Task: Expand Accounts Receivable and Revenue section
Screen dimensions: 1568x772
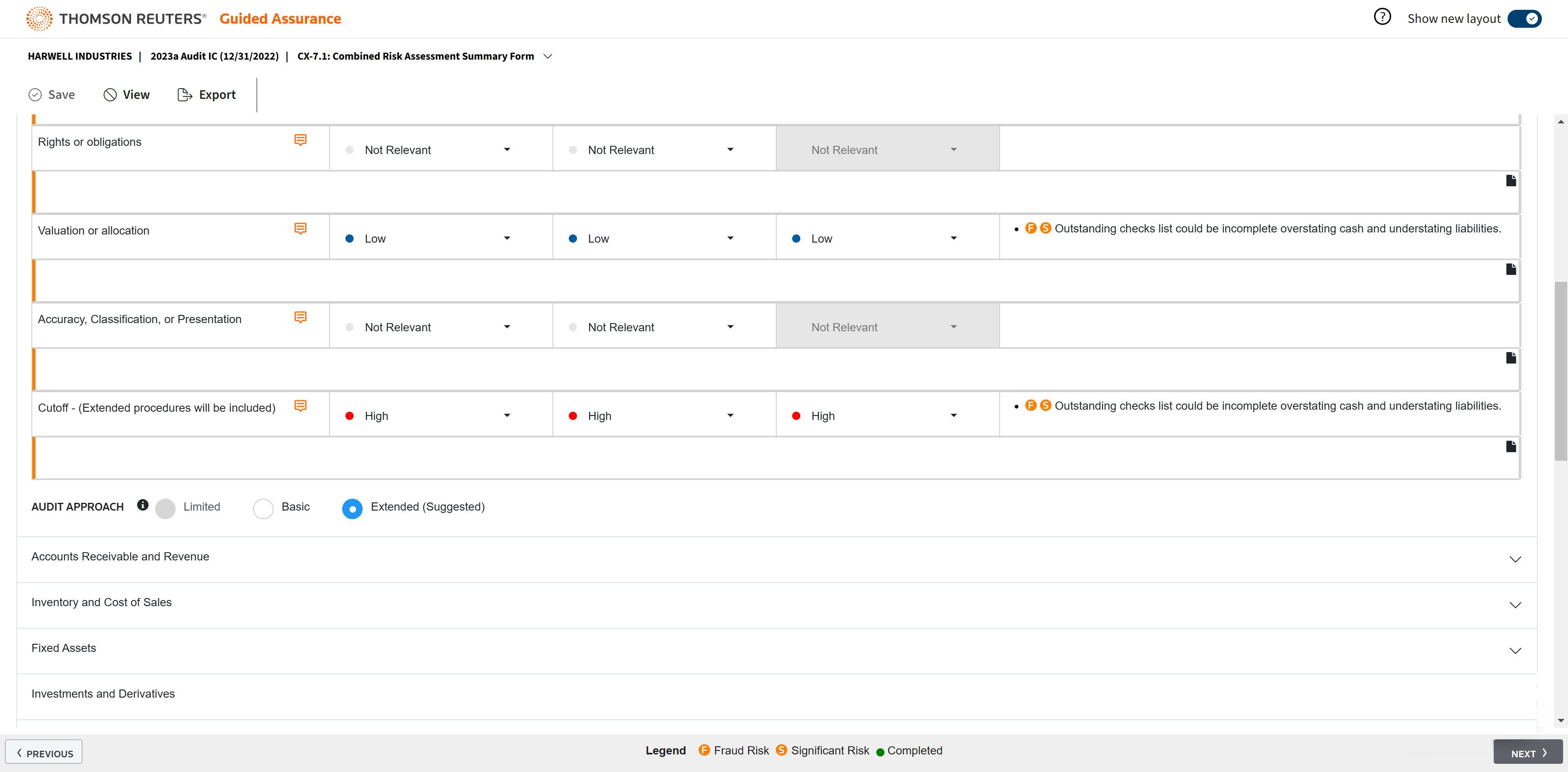Action: click(1515, 559)
